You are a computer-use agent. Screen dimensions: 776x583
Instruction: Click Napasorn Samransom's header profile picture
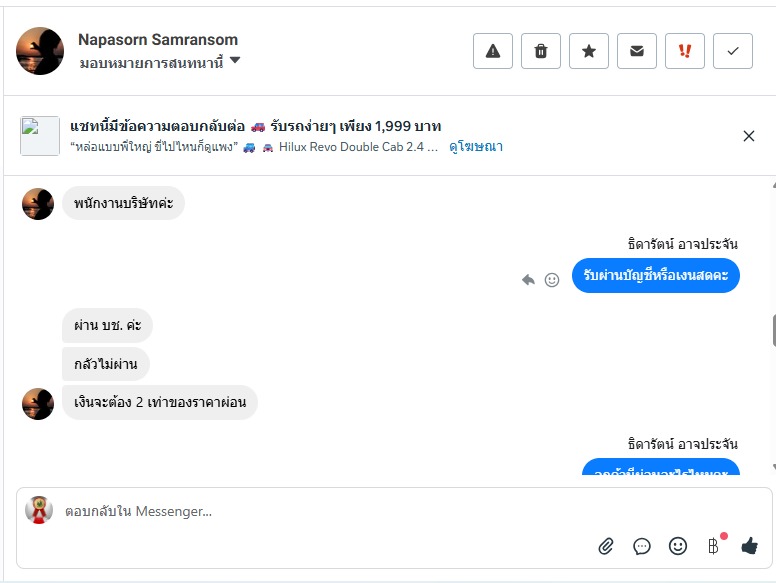[x=40, y=51]
